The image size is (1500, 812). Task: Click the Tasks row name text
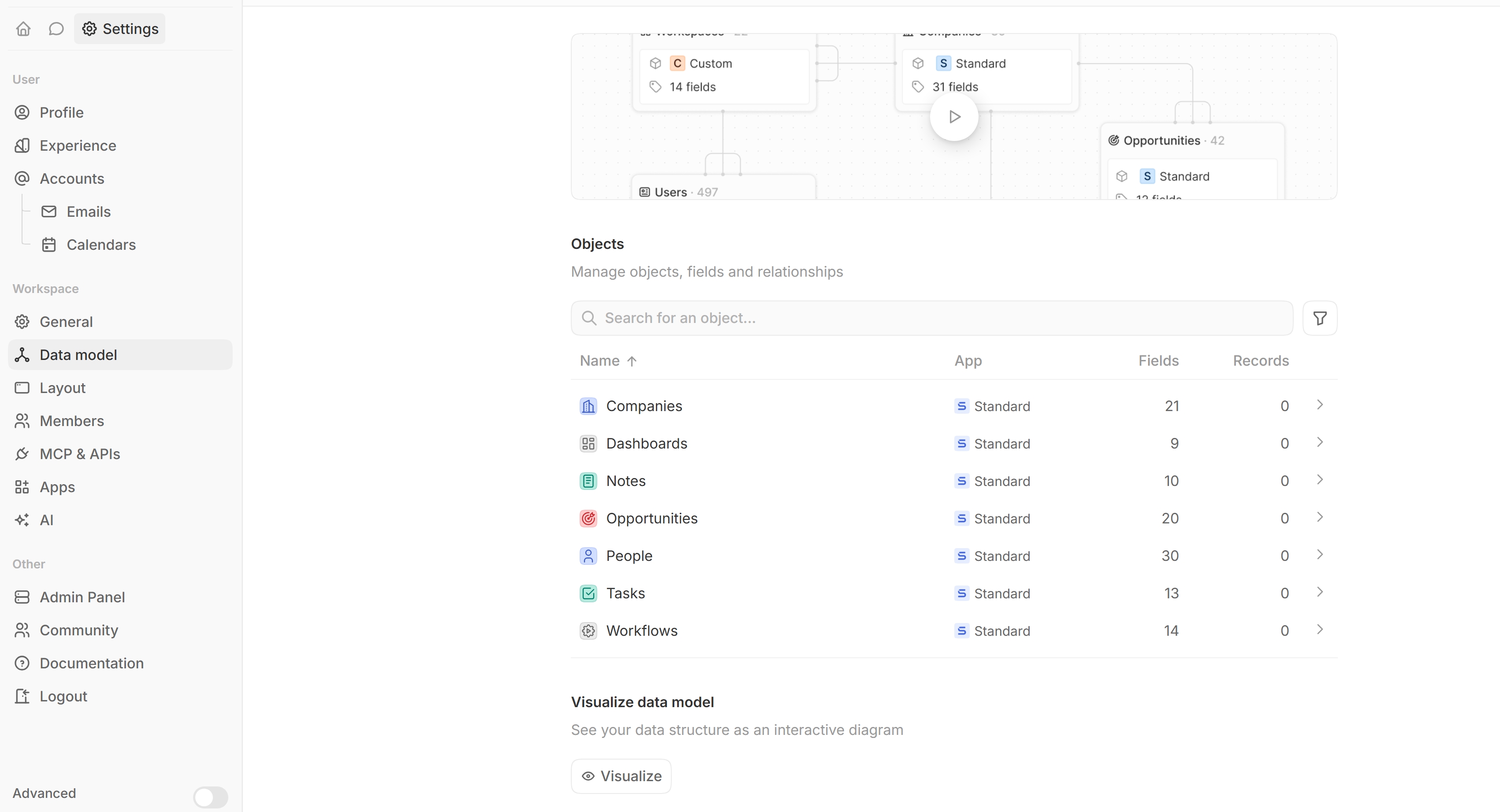625,593
